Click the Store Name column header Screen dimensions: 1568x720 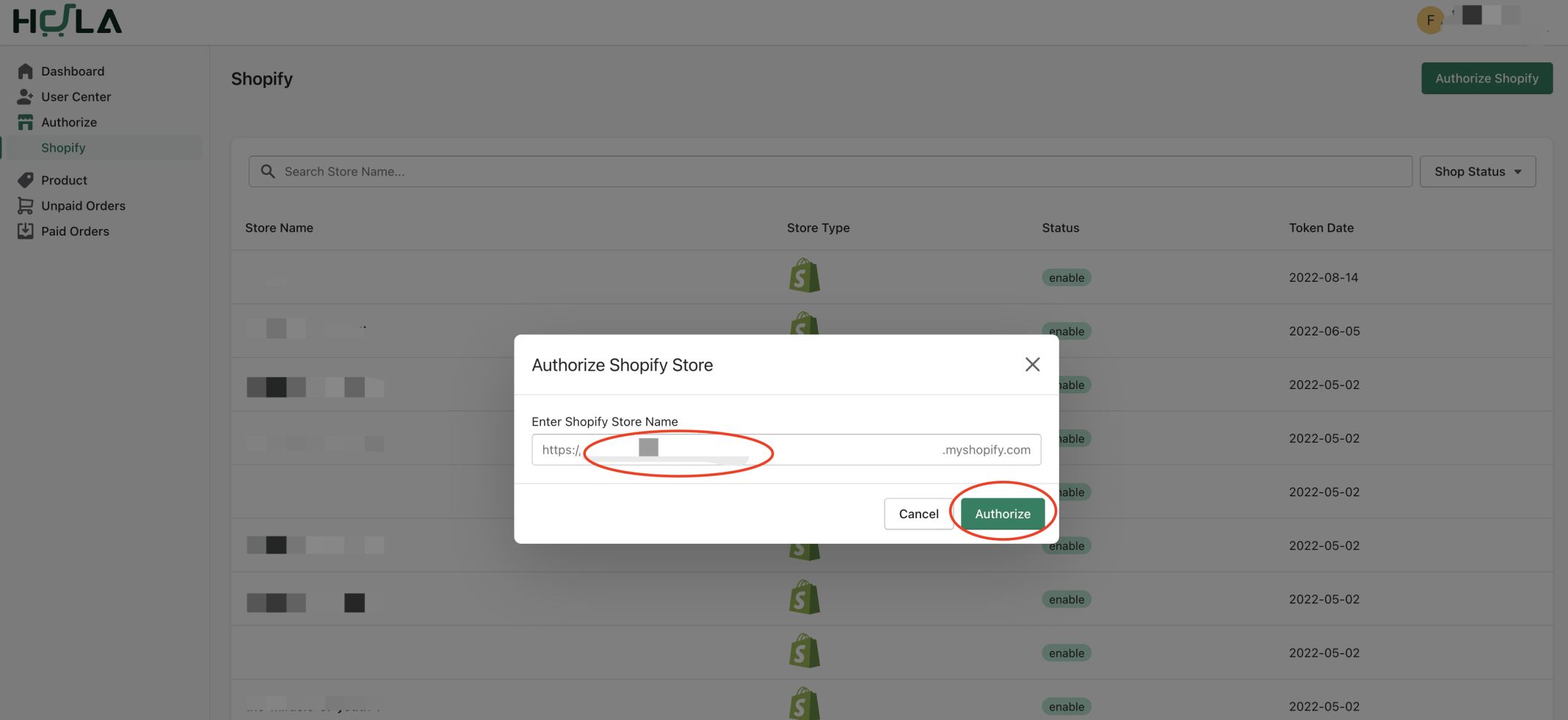(x=279, y=228)
